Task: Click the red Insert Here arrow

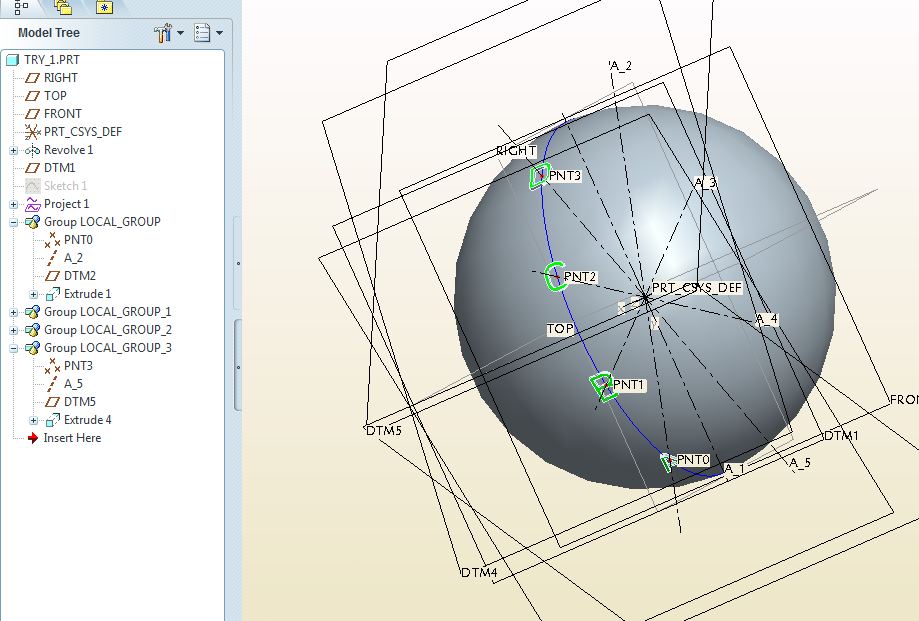Action: [33, 438]
